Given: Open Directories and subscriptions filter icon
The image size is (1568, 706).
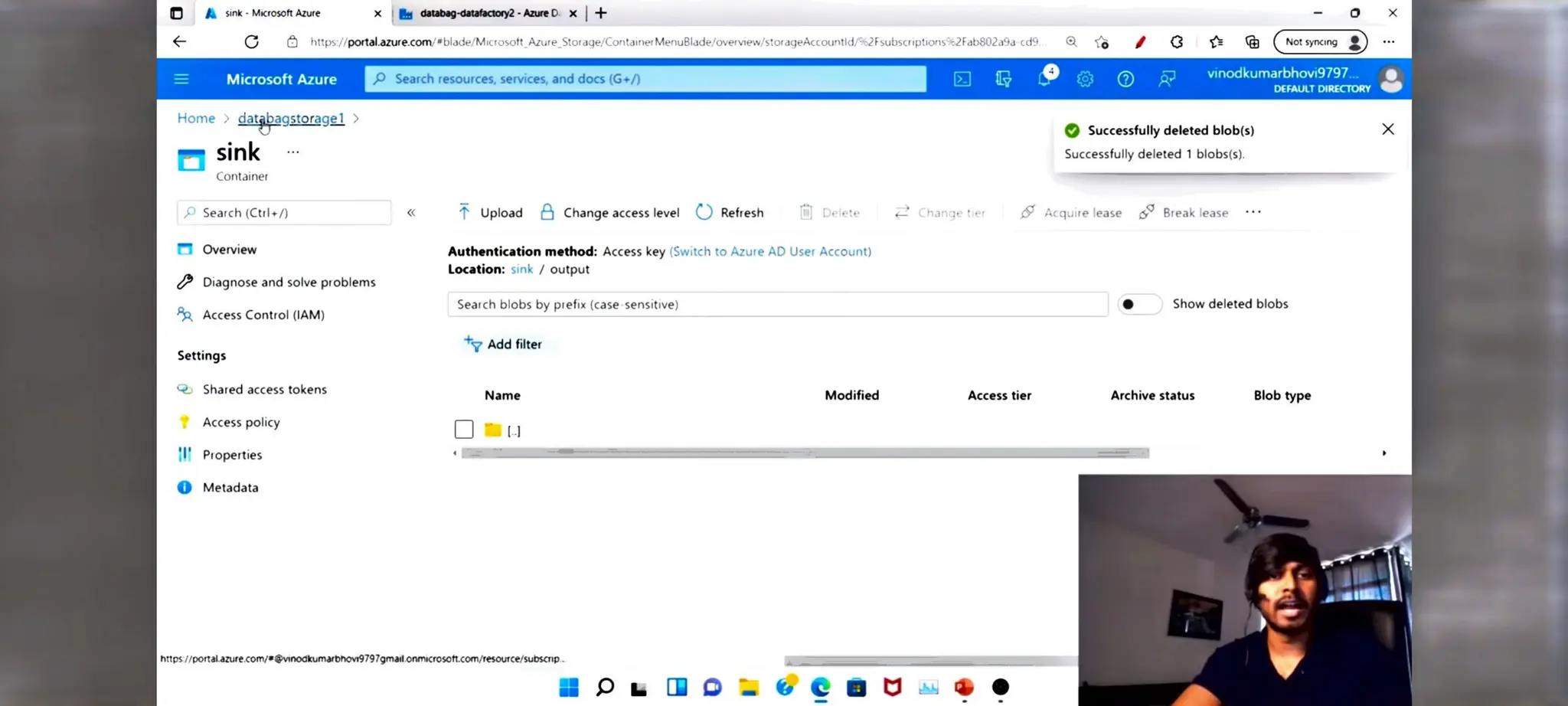Looking at the screenshot, I should point(1003,79).
